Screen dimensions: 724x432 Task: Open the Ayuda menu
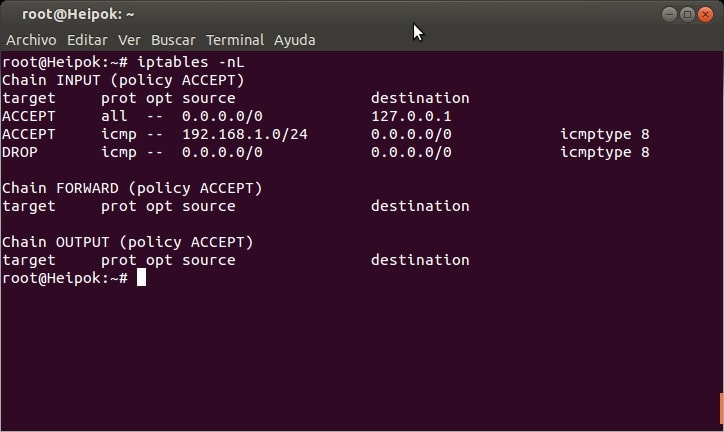(295, 40)
